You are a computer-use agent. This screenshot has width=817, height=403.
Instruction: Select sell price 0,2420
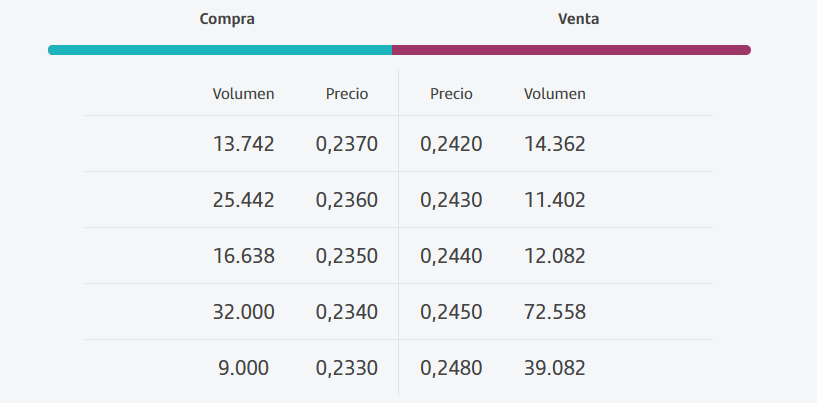click(x=451, y=144)
